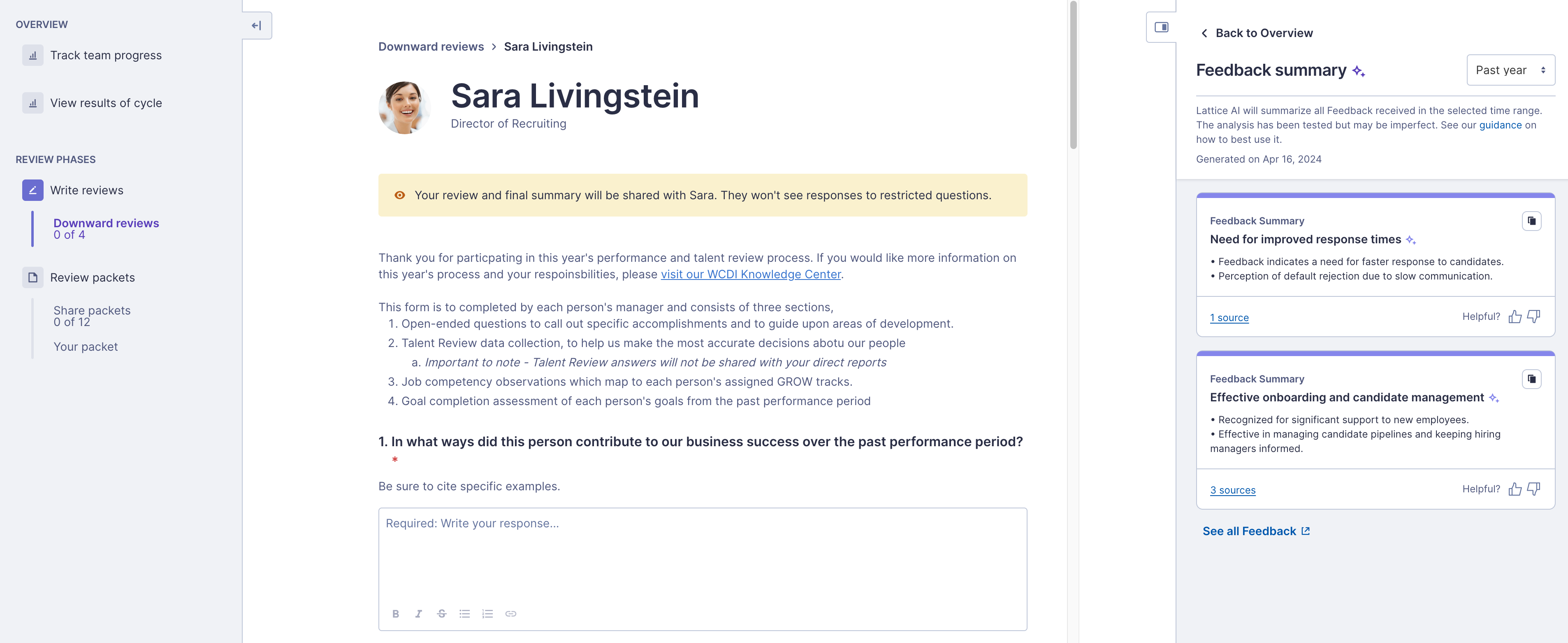Screen dimensions: 1568x643
Task: Give thumbs up on the response times summary
Action: [1515, 316]
